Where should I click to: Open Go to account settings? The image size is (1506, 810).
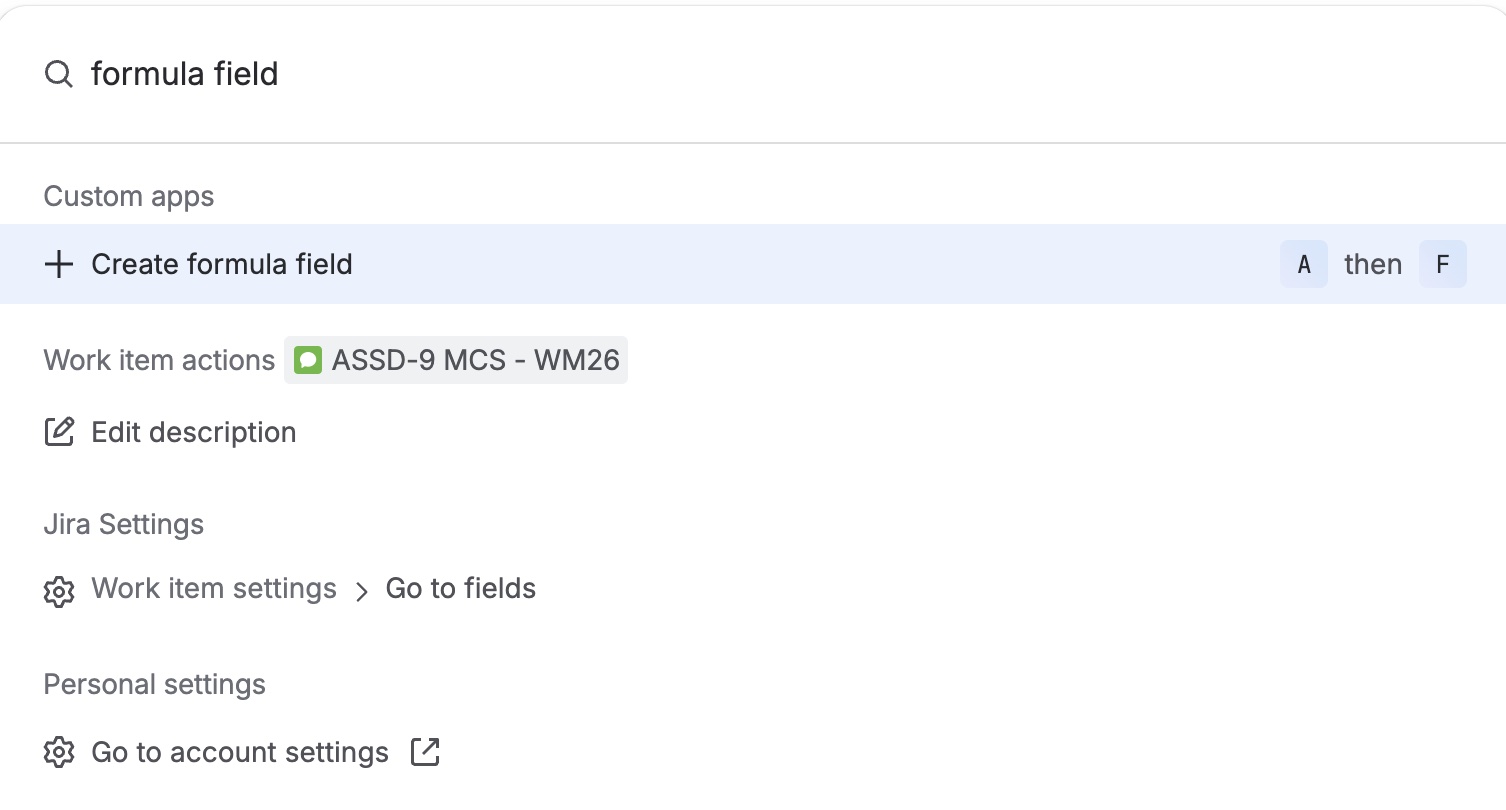[x=240, y=752]
